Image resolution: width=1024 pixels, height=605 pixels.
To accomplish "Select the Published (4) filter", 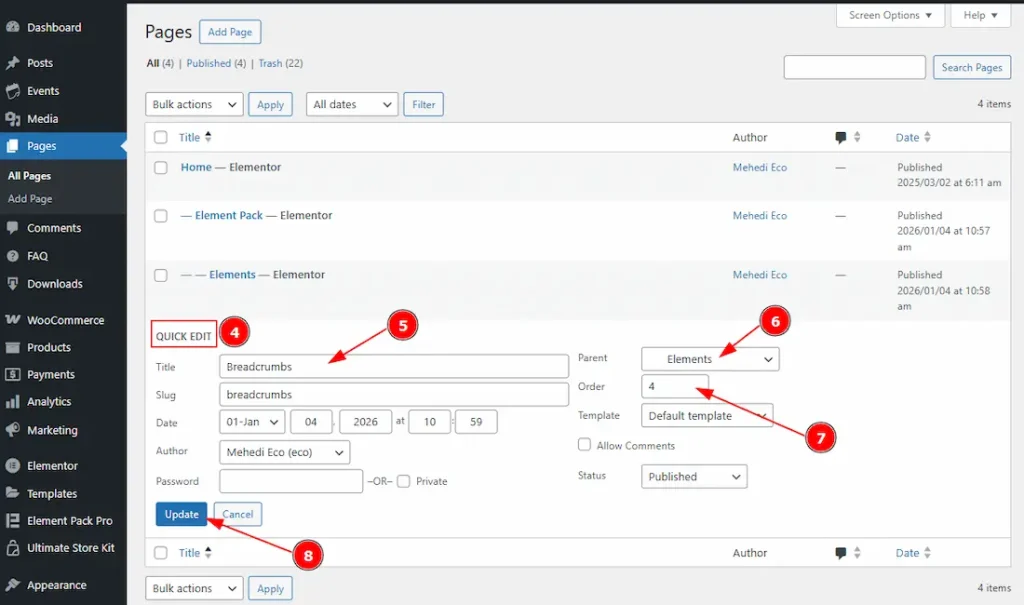I will coord(216,63).
